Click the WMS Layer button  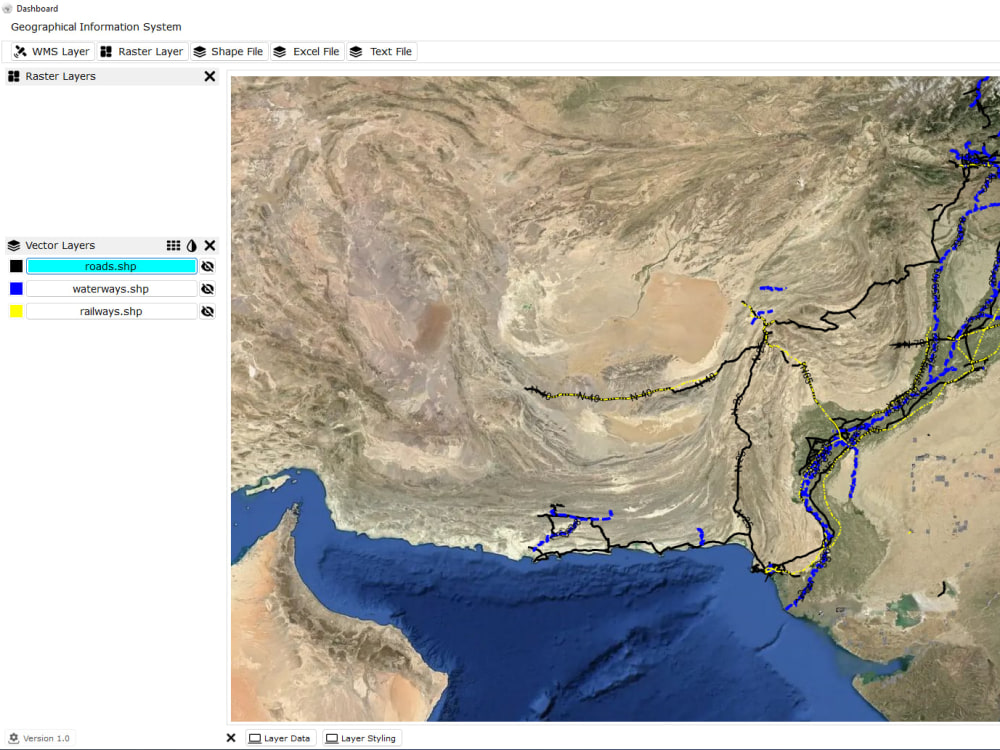(53, 52)
